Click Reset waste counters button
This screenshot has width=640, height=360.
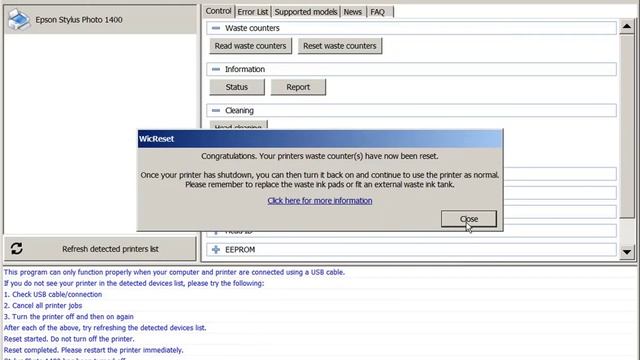click(x=340, y=46)
